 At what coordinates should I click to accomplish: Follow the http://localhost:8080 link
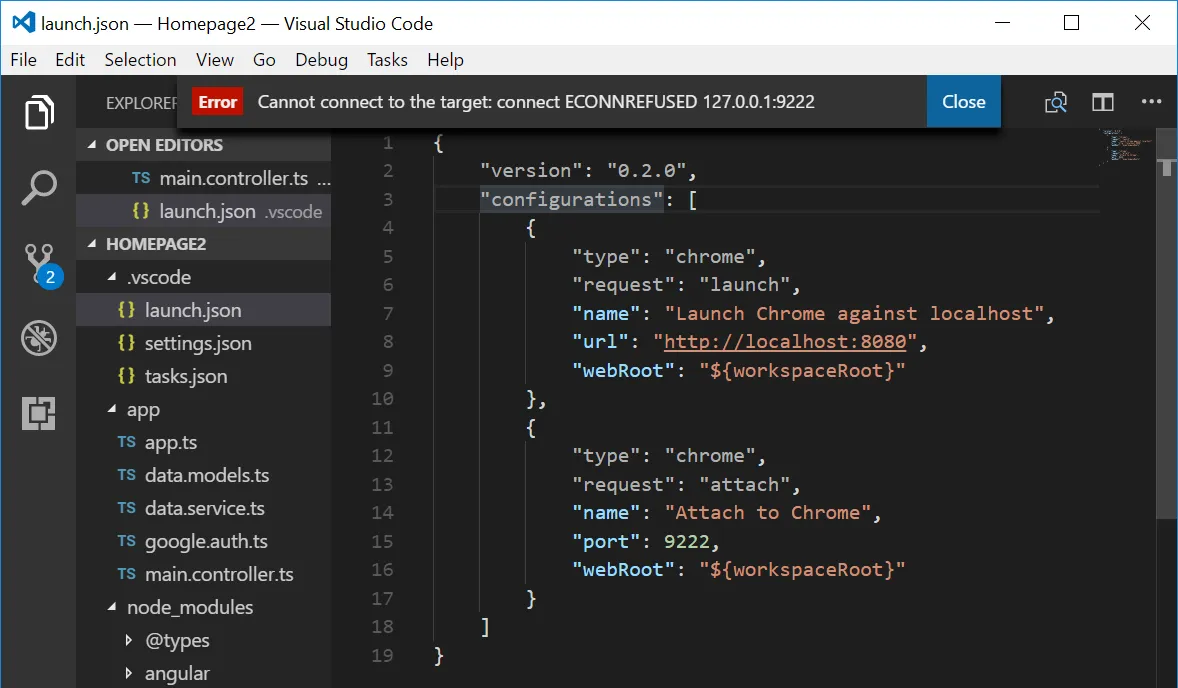pos(785,342)
